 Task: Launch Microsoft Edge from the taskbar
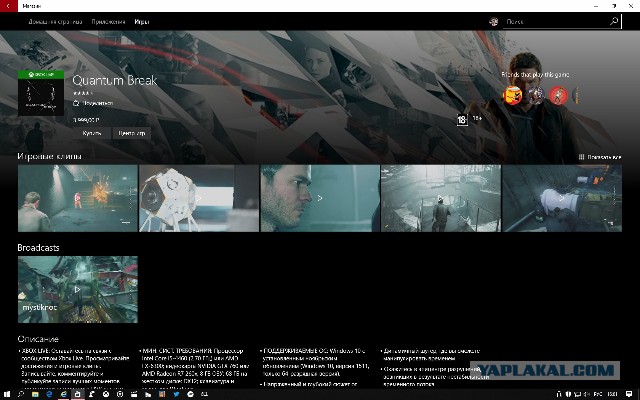click(49, 394)
